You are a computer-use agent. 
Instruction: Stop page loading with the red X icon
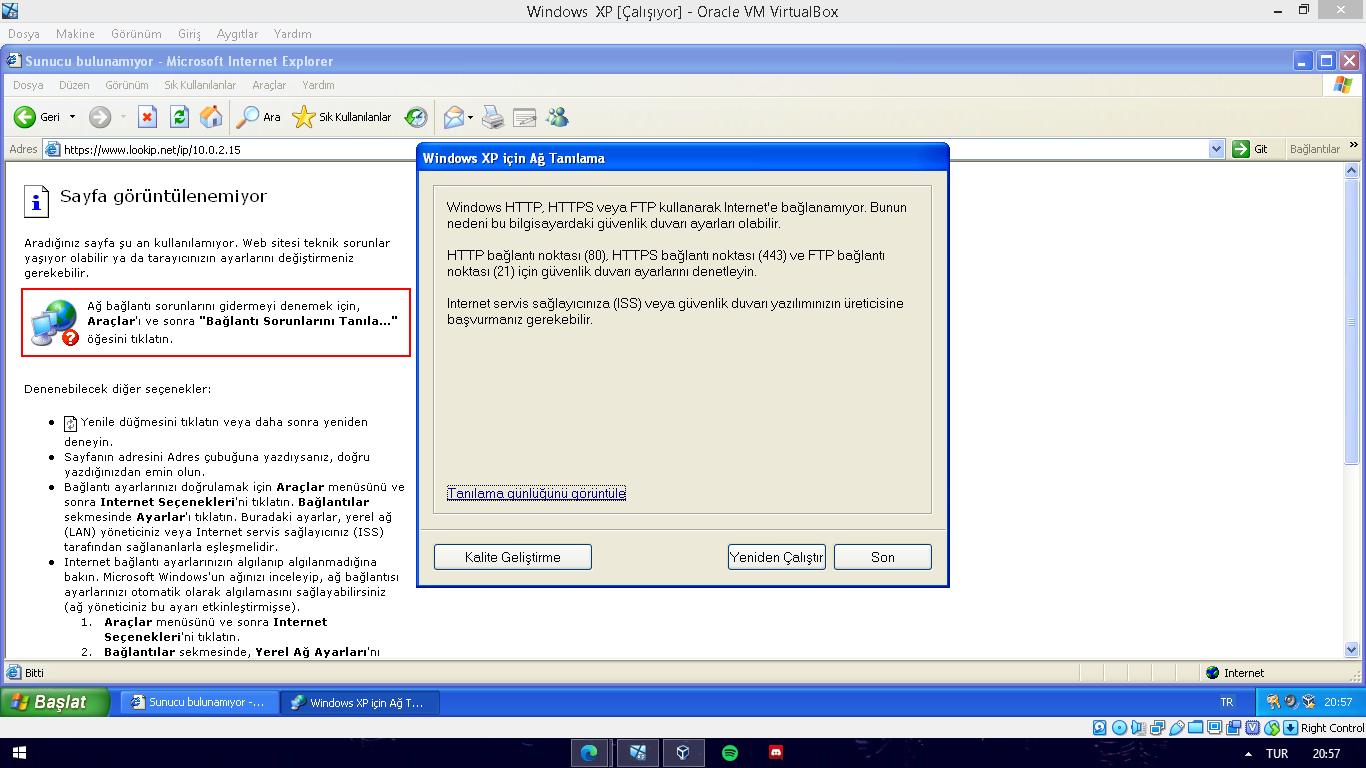147,117
